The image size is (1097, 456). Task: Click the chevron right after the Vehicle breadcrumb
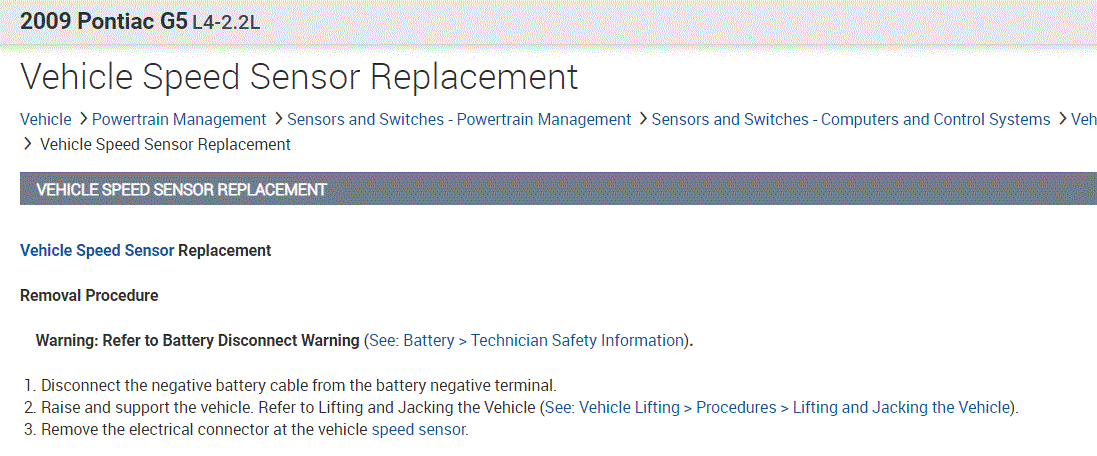click(x=83, y=119)
